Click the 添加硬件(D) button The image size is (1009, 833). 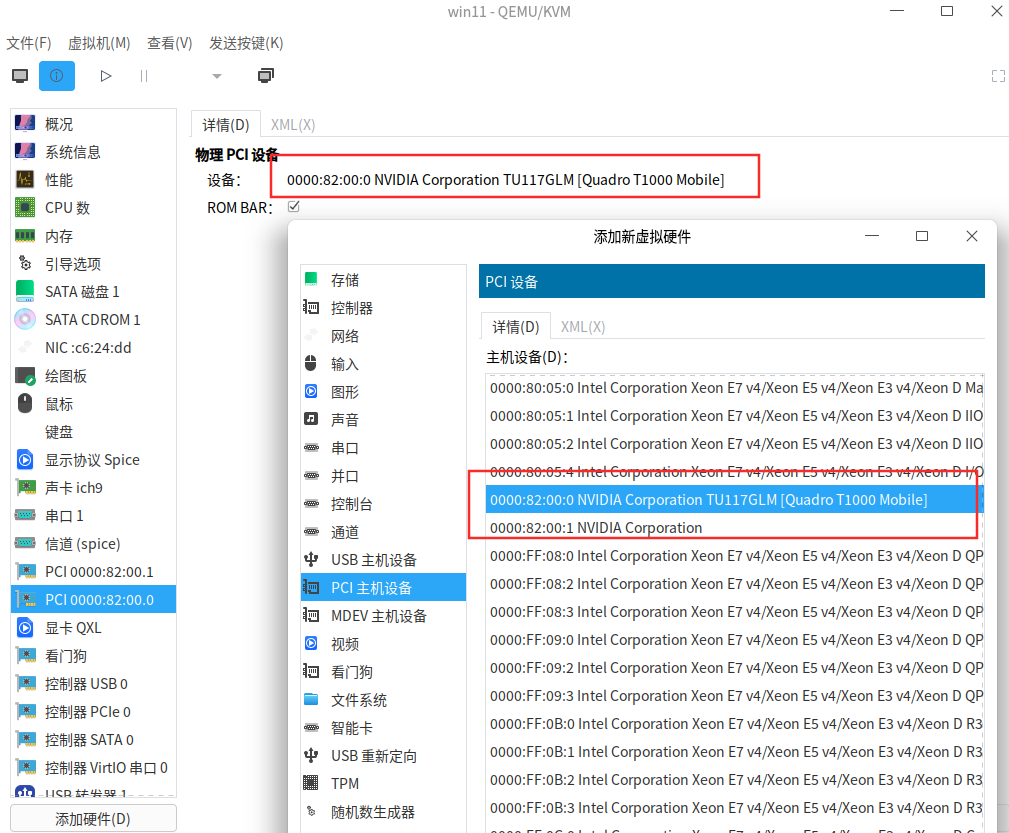(x=93, y=819)
